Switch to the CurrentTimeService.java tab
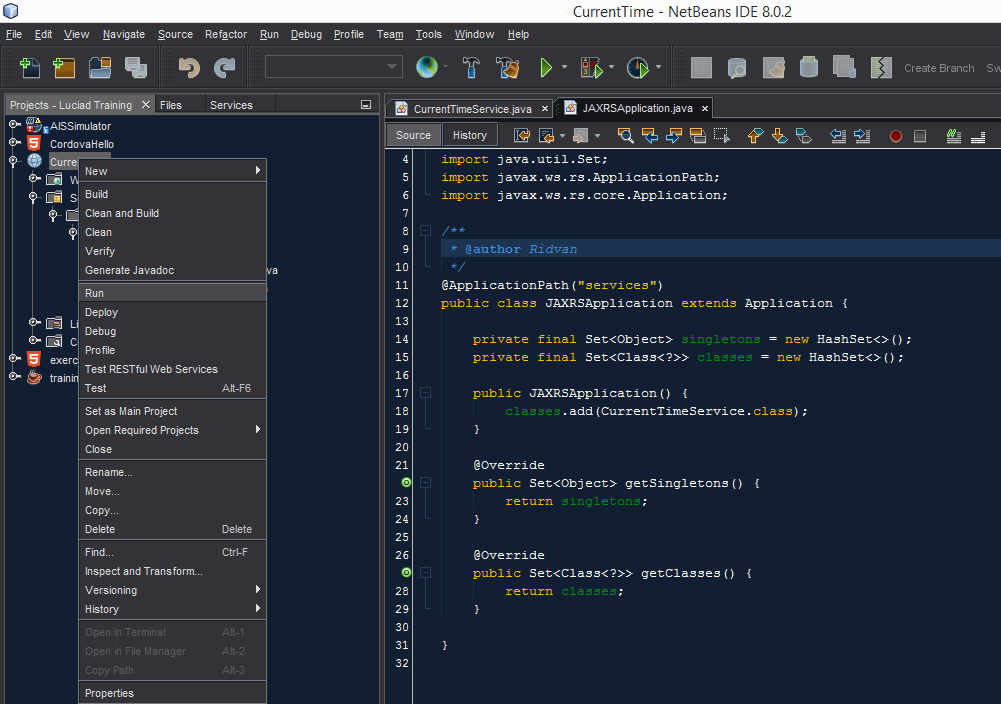This screenshot has width=1001, height=704. [x=472, y=109]
